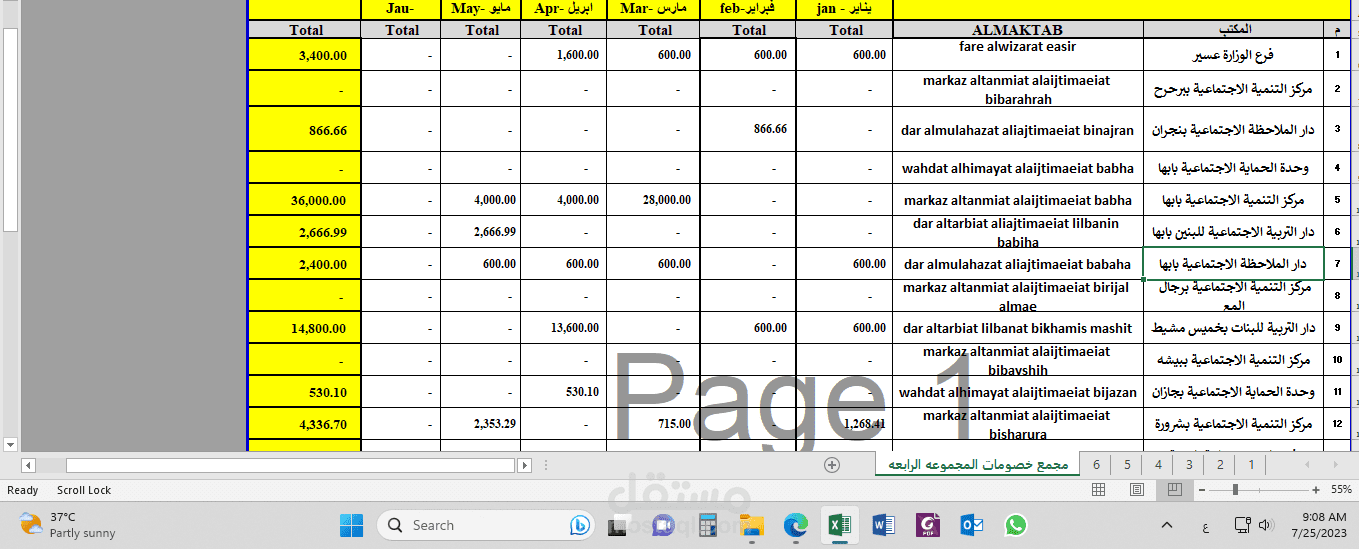Viewport: 1359px width, 549px height.
Task: Add a new sheet with plus icon
Action: (832, 465)
